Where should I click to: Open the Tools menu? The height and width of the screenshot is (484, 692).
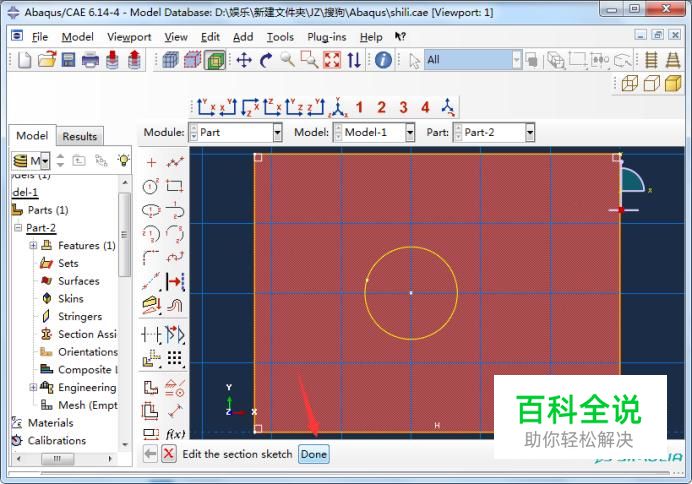[x=280, y=37]
